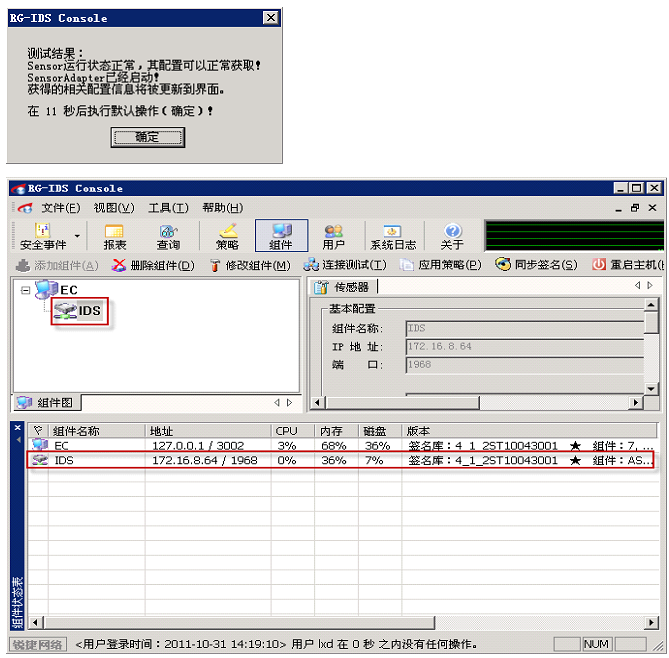Sort by 组件名称 column header

tap(97, 431)
